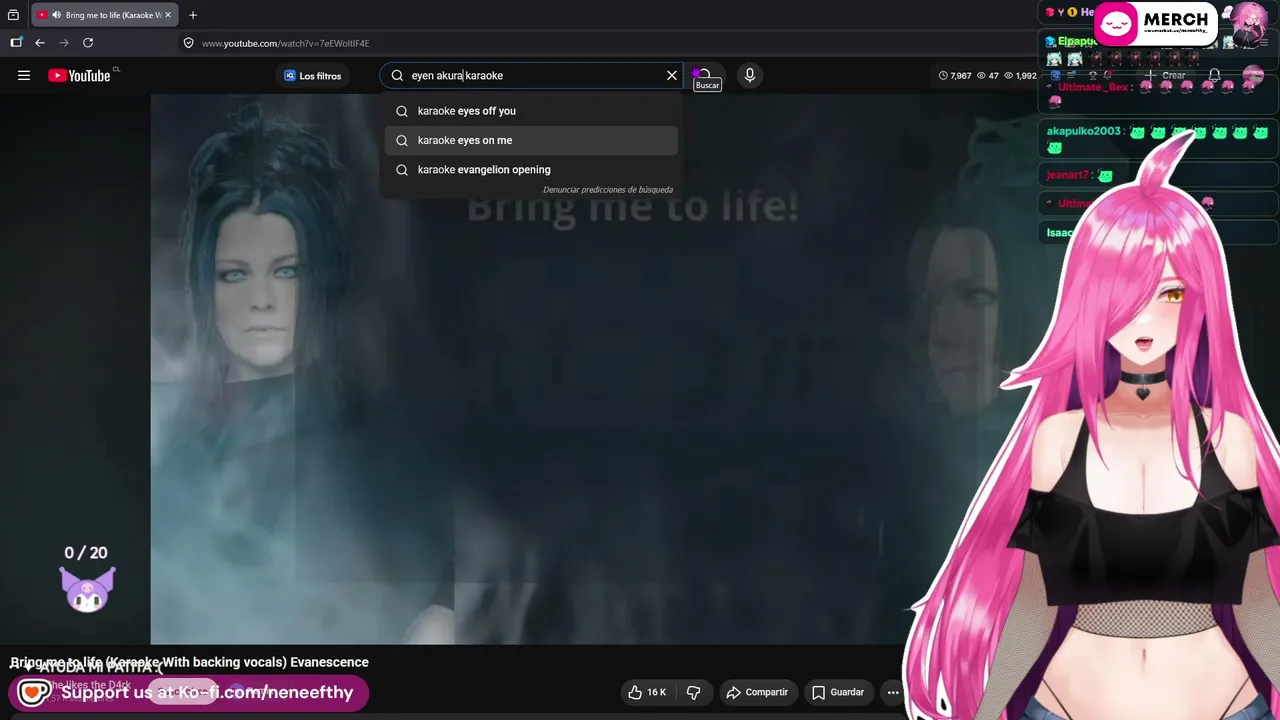Like the video with thumbs-up 16 K
This screenshot has height=720, width=1280.
[x=647, y=692]
